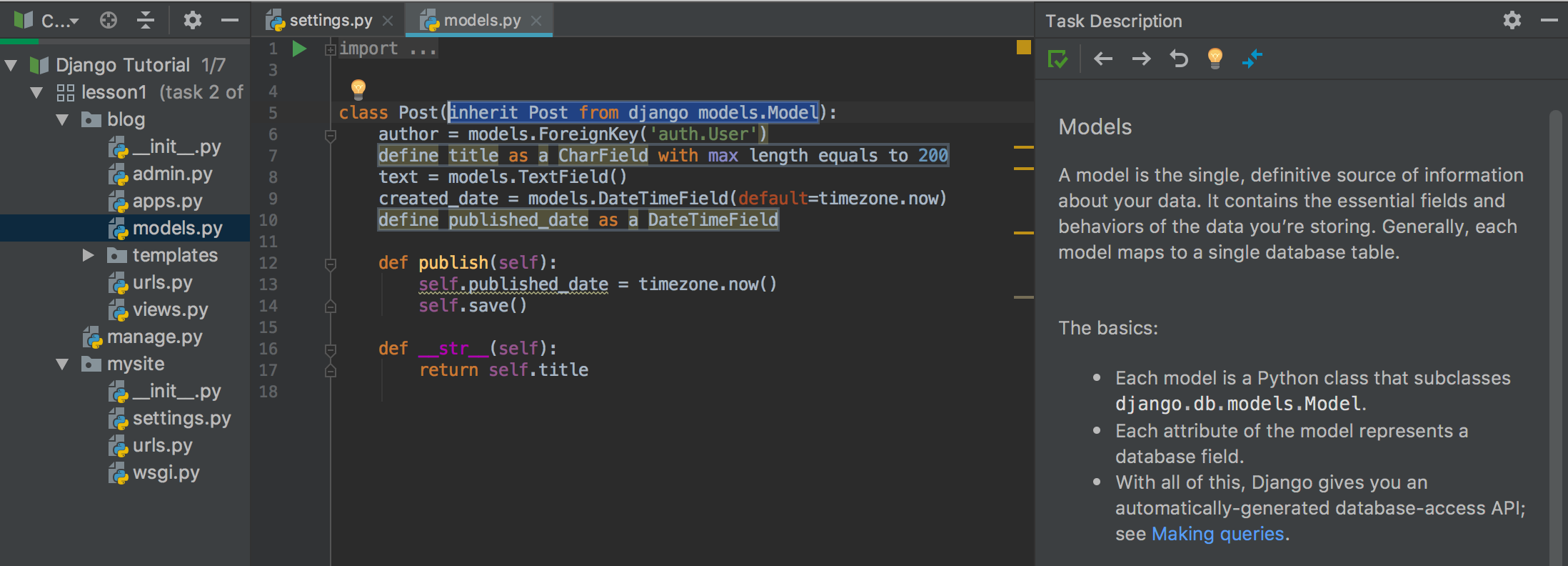Click the yellow inspection indicator square

coord(1024,47)
